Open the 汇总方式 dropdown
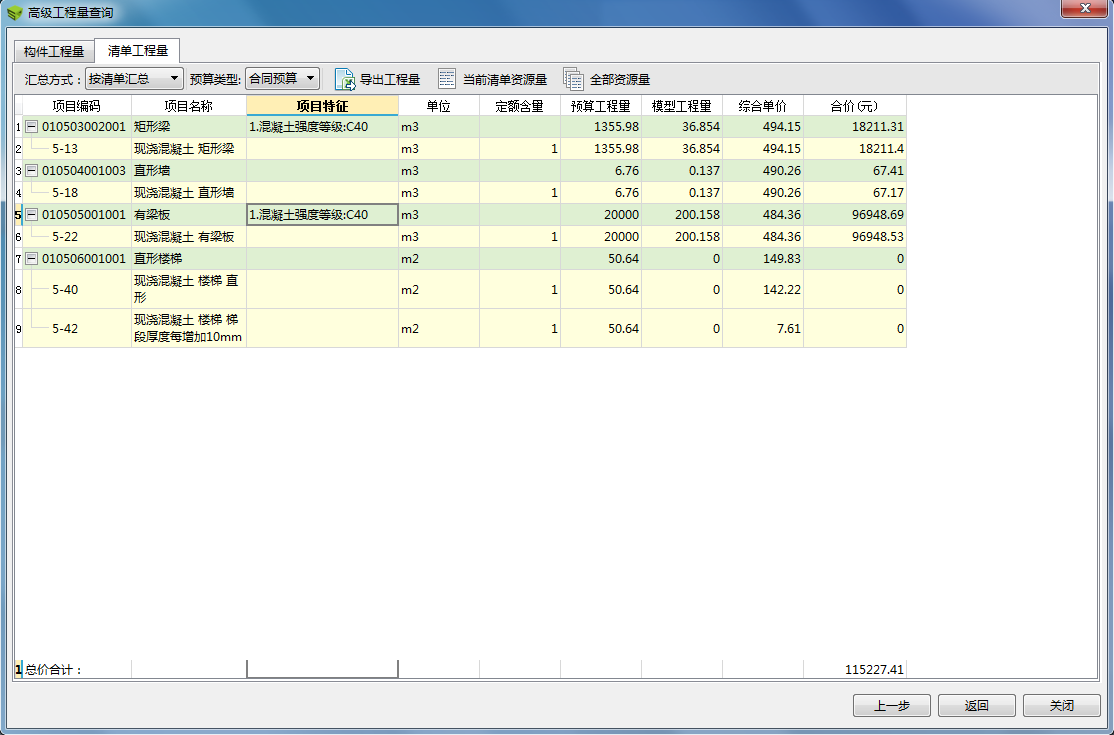Image resolution: width=1114 pixels, height=735 pixels. click(134, 79)
